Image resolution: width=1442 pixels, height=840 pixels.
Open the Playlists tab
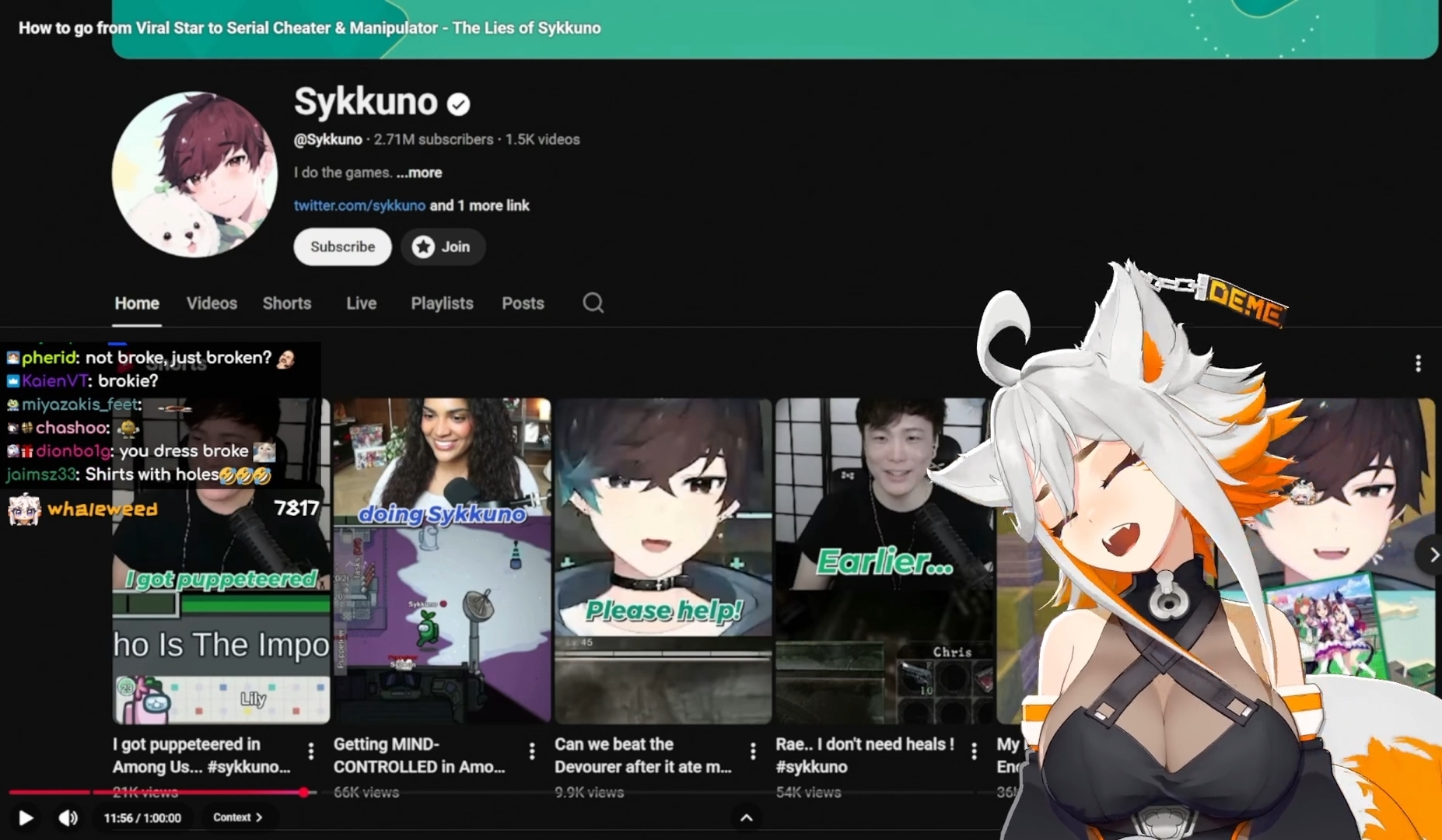tap(442, 303)
